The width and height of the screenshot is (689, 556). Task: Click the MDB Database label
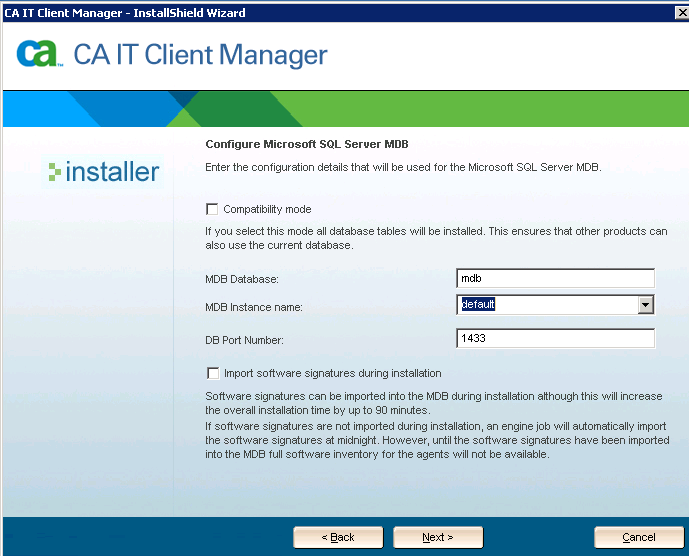pyautogui.click(x=242, y=279)
